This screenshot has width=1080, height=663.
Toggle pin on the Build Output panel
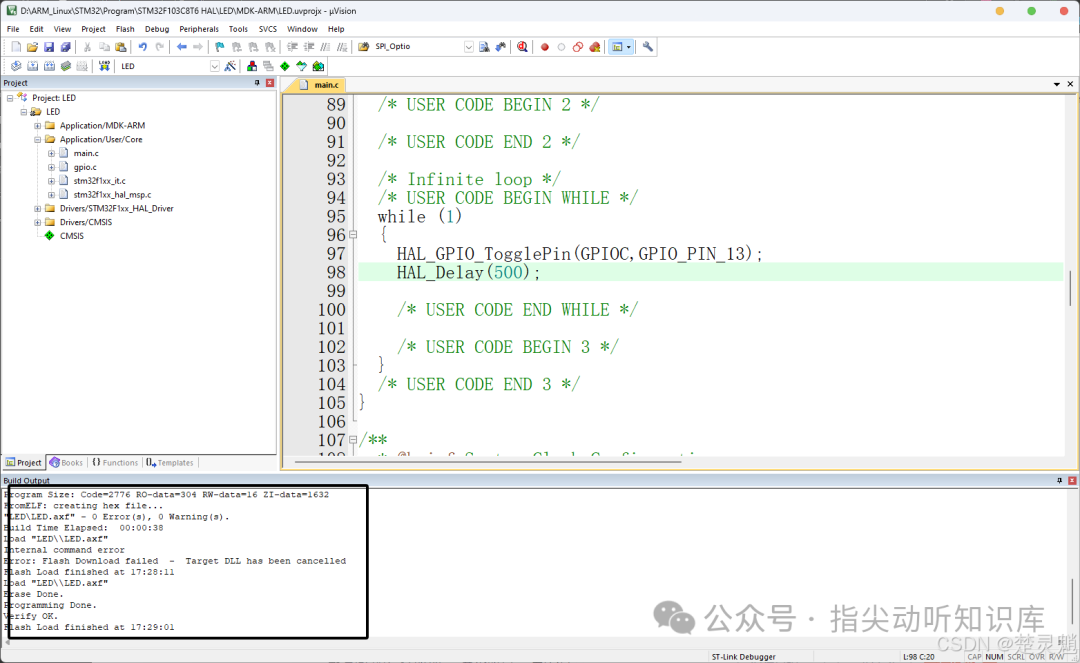click(x=1059, y=481)
